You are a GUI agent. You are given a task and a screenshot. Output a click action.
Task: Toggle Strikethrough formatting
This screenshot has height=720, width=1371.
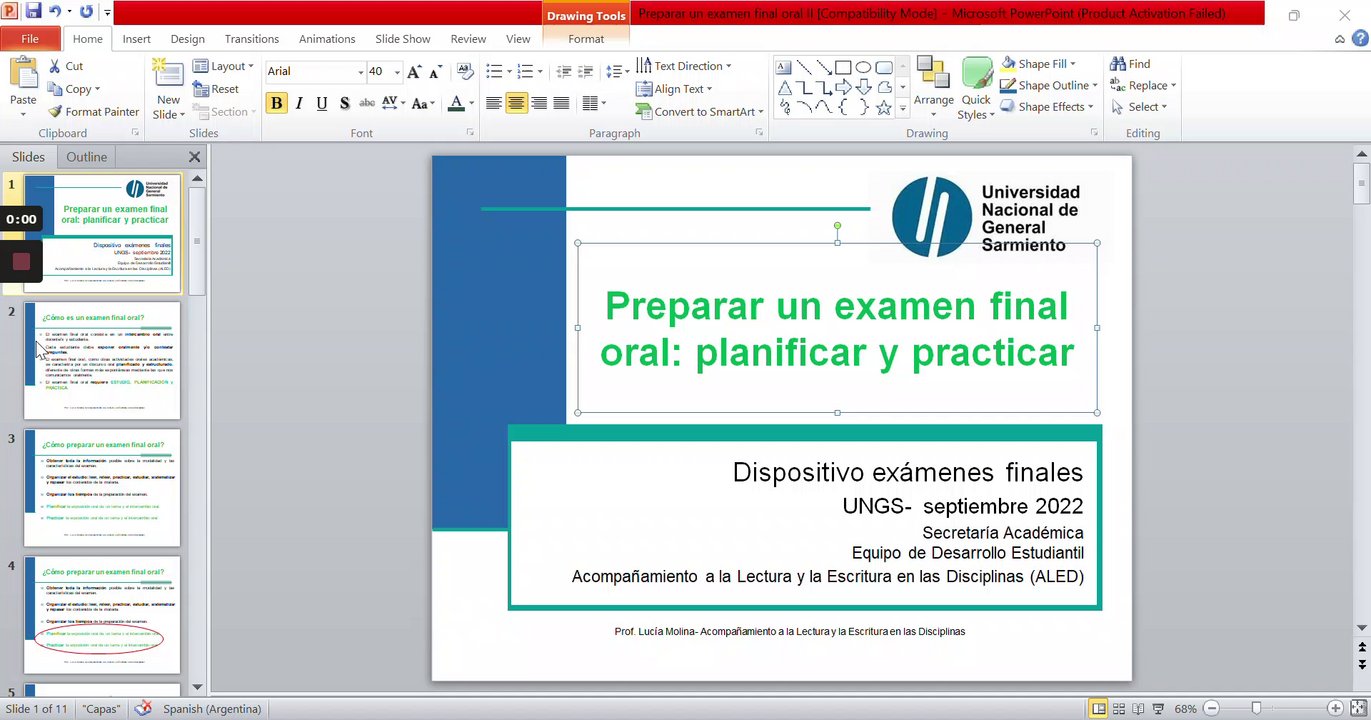(366, 103)
